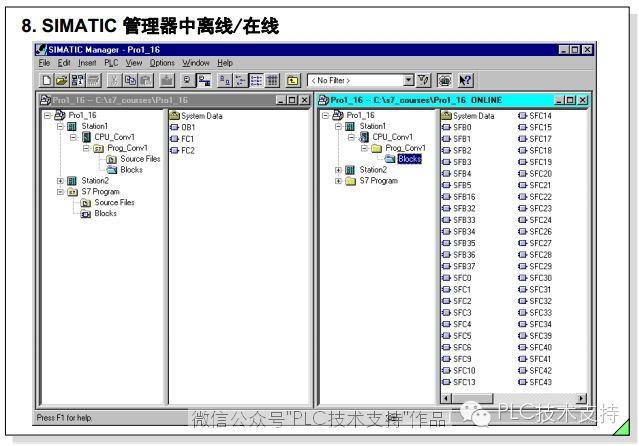Select Blocks under S7 Program offline
This screenshot has width=639, height=446.
pos(105,213)
